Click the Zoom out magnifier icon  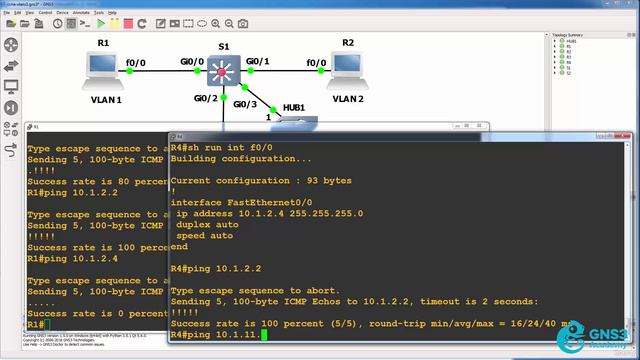click(x=229, y=24)
